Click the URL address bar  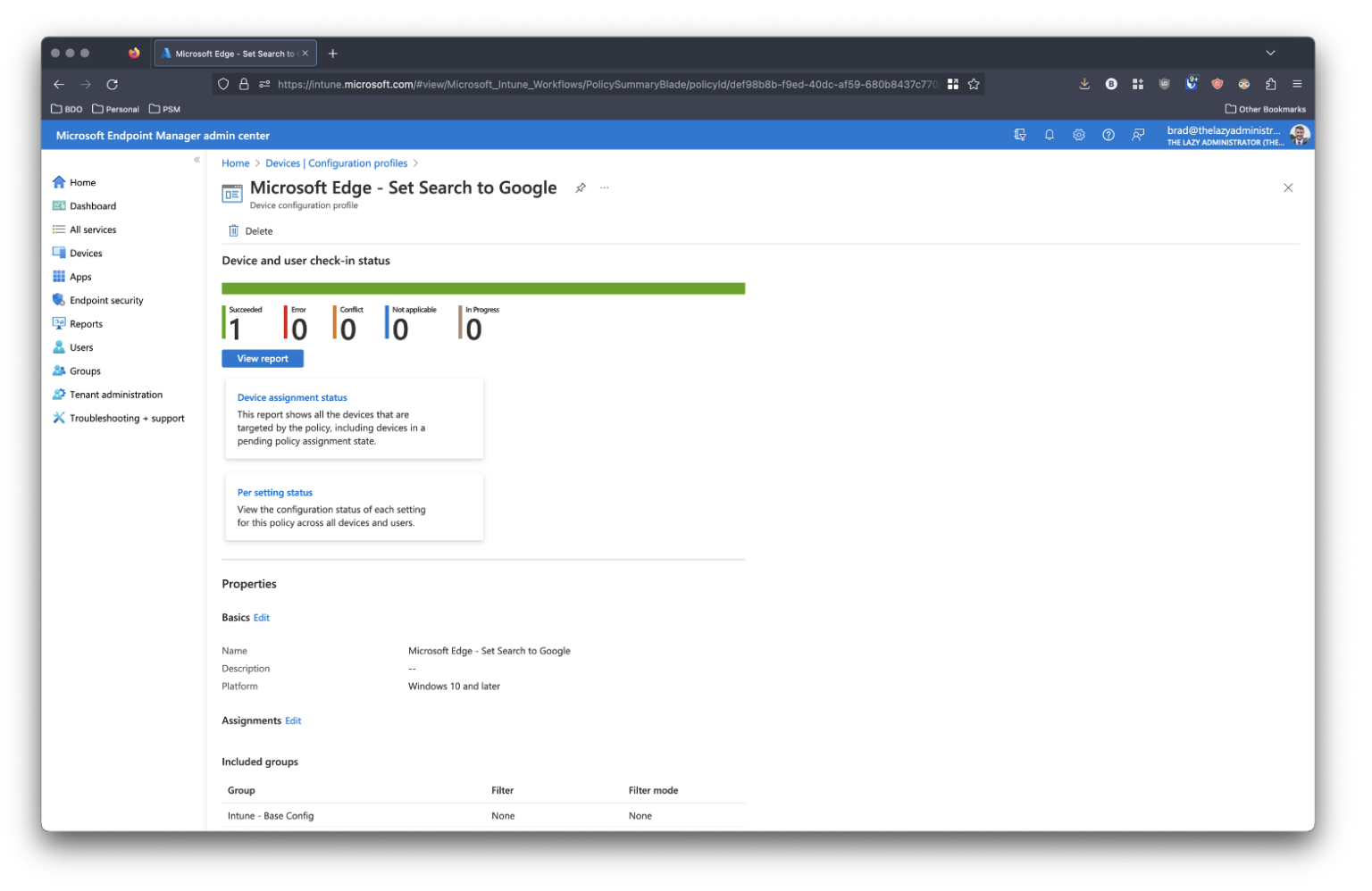tap(607, 84)
